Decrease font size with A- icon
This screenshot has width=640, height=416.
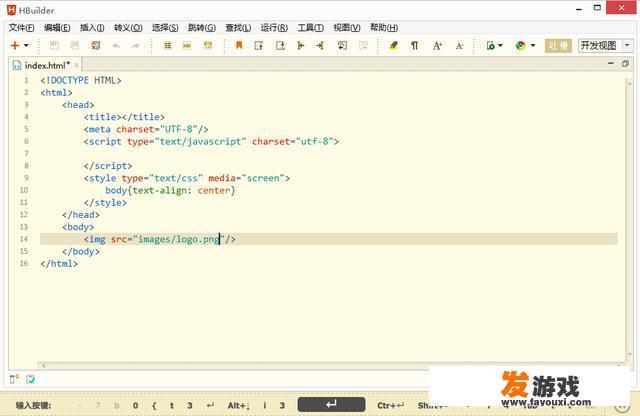(459, 46)
